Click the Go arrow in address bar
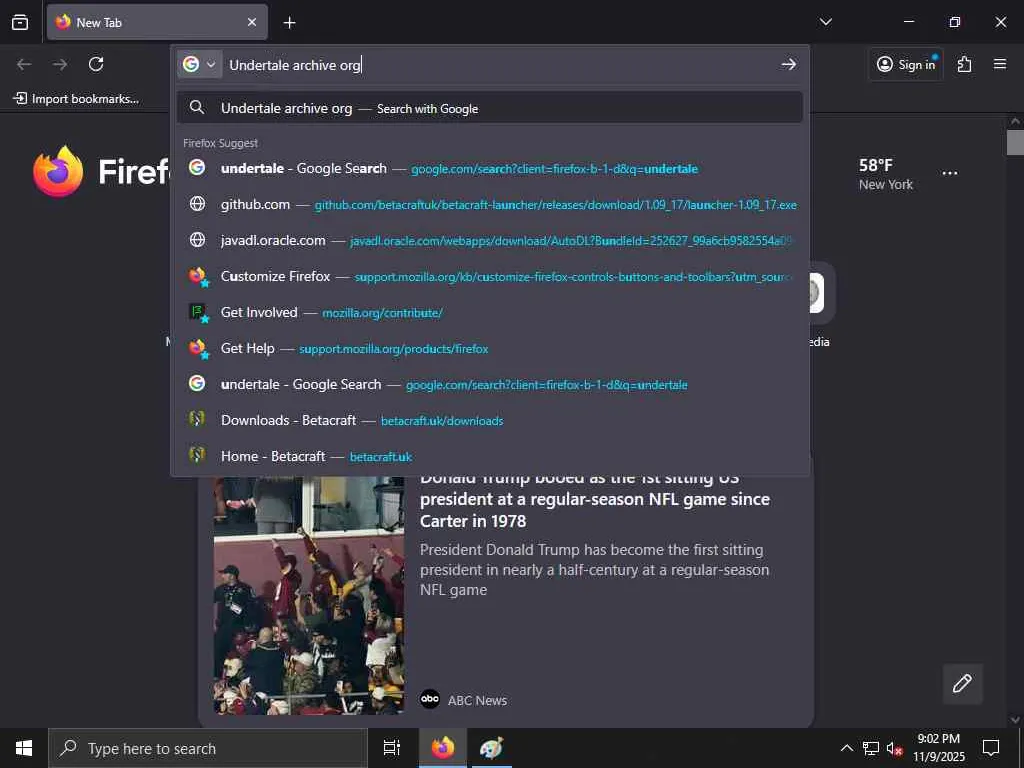 pos(788,64)
